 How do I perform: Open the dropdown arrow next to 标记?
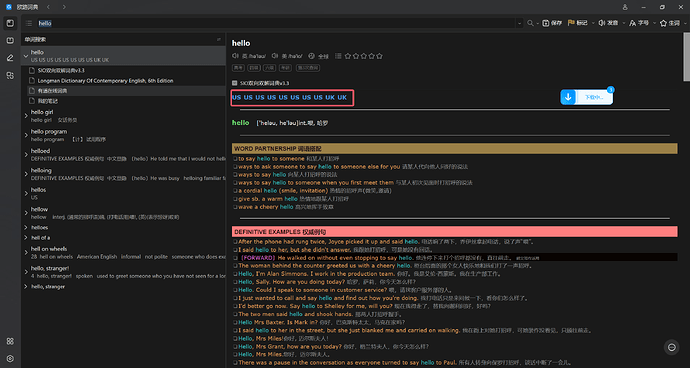click(593, 23)
